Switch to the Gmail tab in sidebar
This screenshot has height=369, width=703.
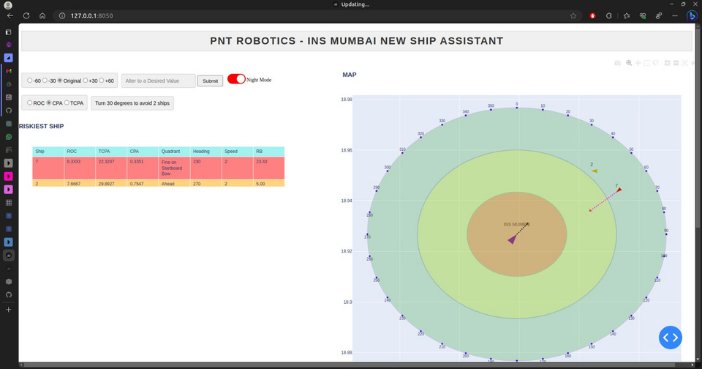(x=9, y=71)
